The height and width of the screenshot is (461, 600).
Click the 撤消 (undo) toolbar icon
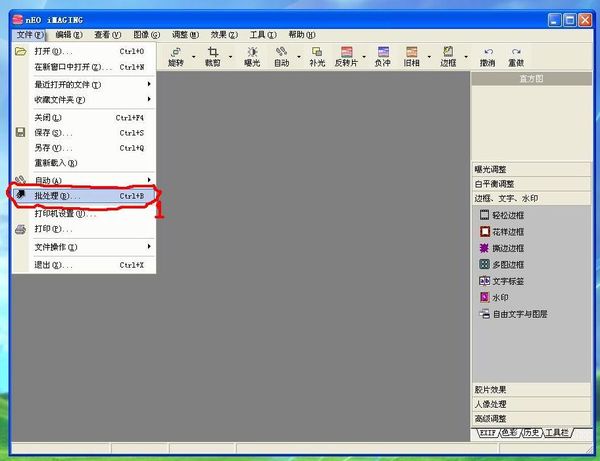(487, 56)
